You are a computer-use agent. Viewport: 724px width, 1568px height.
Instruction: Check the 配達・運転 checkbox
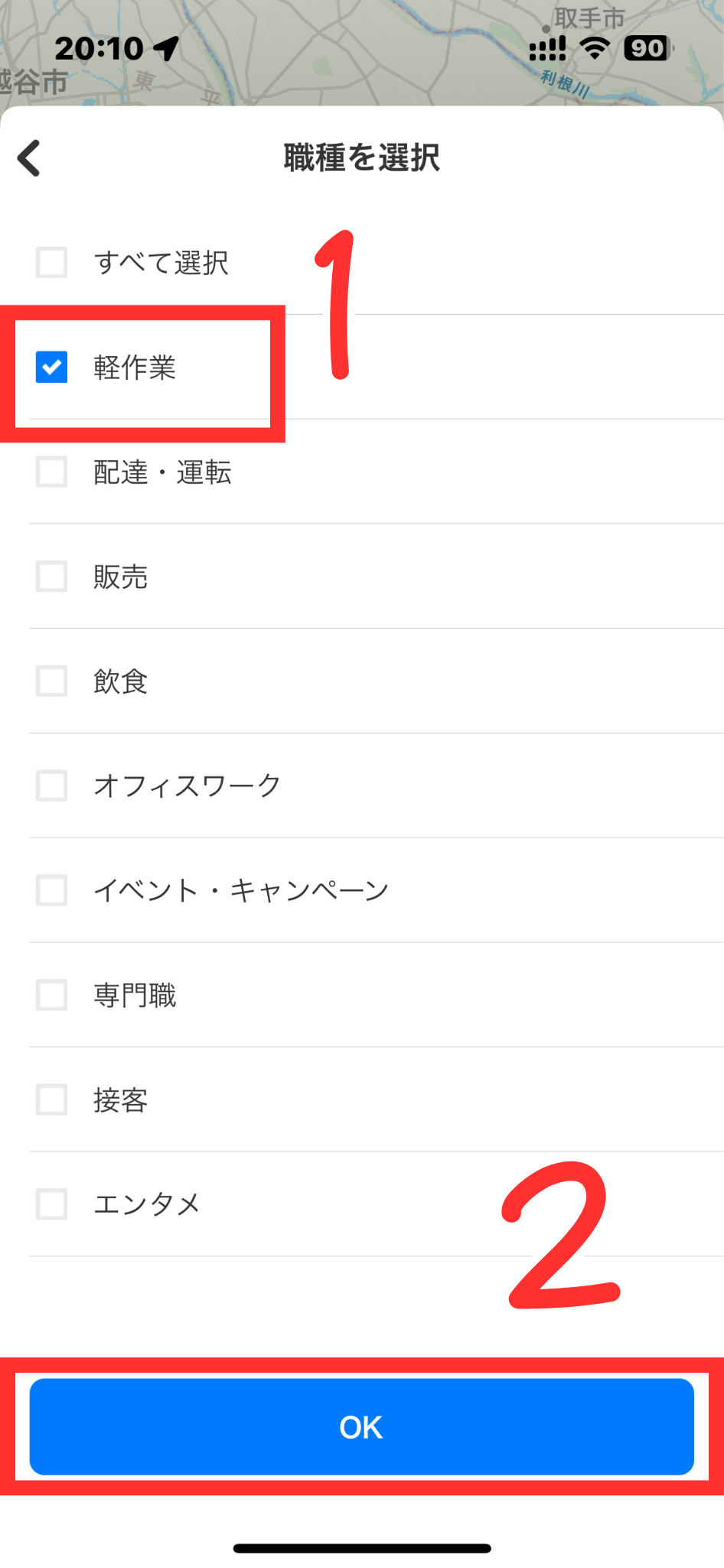pyautogui.click(x=52, y=472)
